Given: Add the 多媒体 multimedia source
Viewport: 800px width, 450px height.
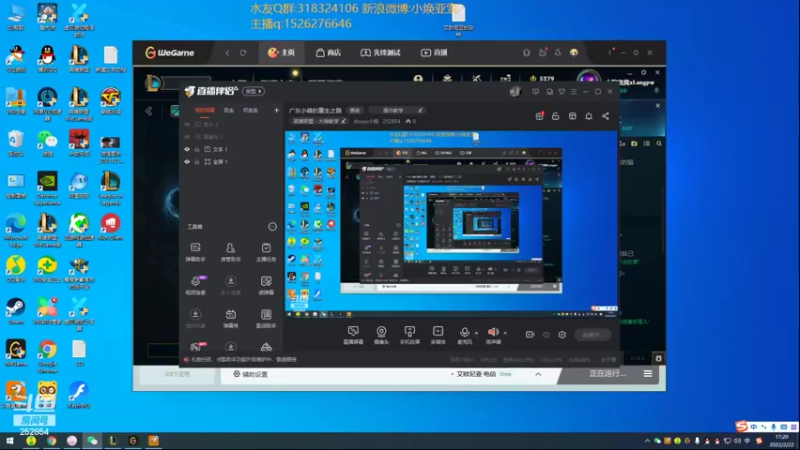Looking at the screenshot, I should (x=438, y=335).
